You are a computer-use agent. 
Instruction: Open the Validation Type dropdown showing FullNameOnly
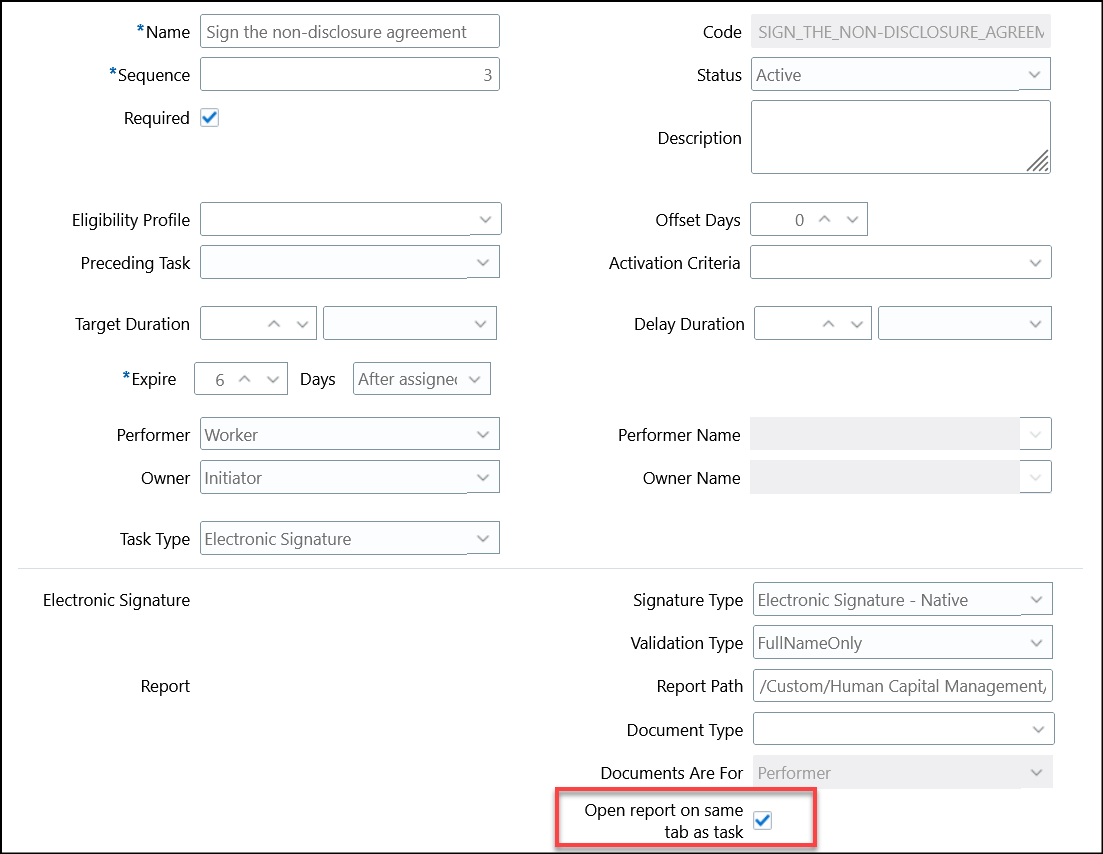coord(1037,641)
